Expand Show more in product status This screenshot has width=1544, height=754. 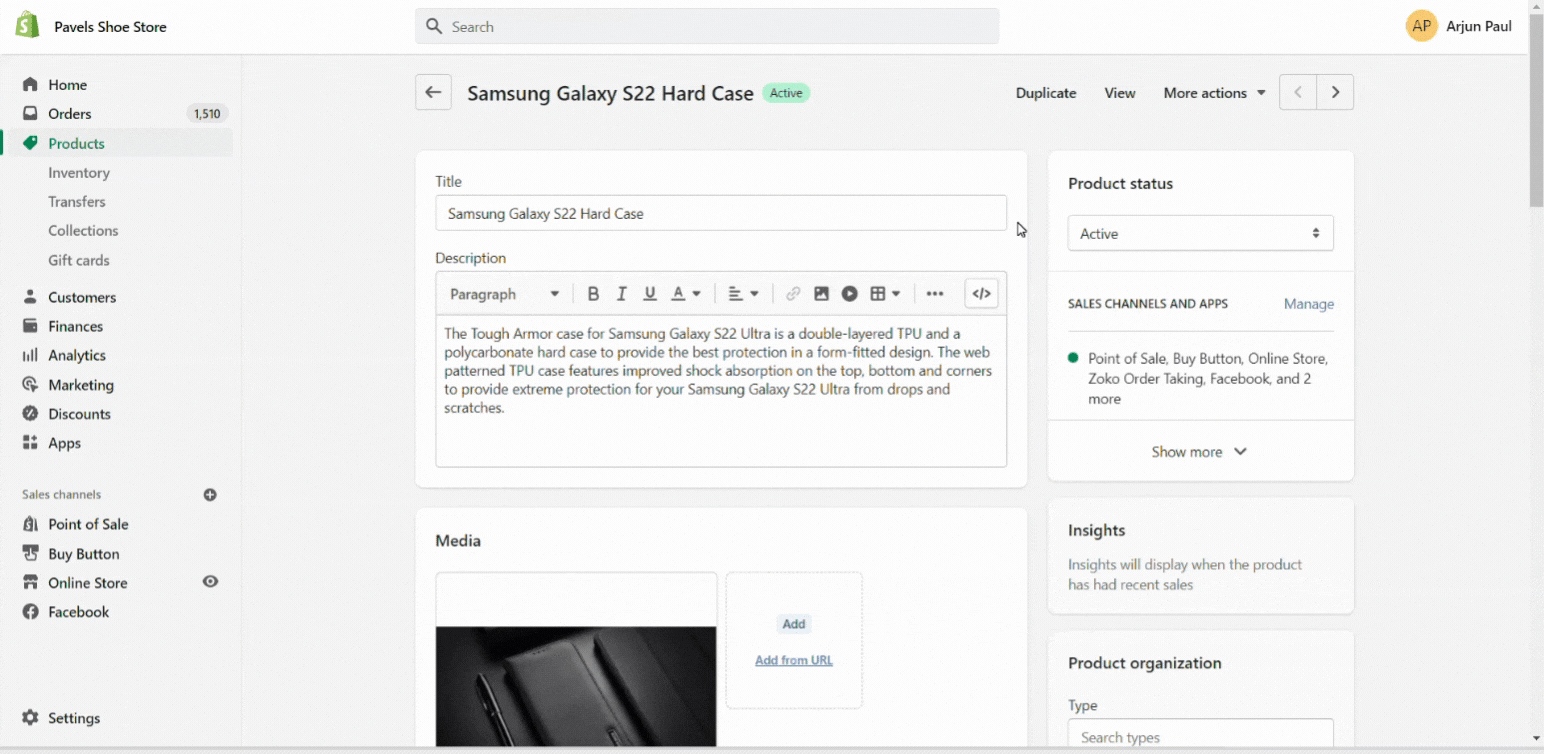tap(1200, 451)
